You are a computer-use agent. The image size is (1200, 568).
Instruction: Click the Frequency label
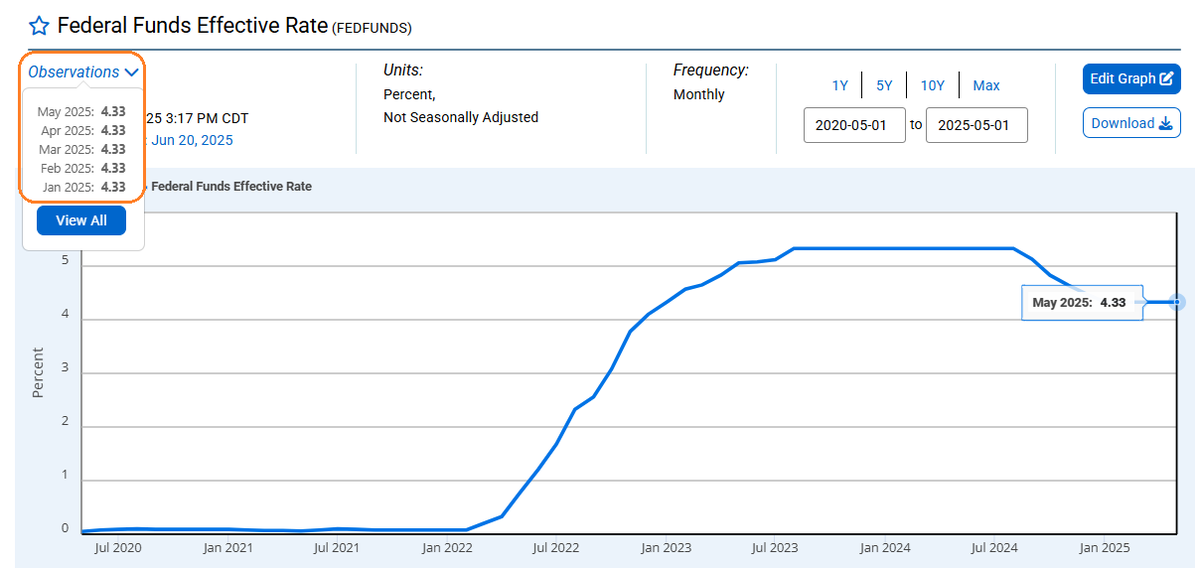click(x=711, y=70)
